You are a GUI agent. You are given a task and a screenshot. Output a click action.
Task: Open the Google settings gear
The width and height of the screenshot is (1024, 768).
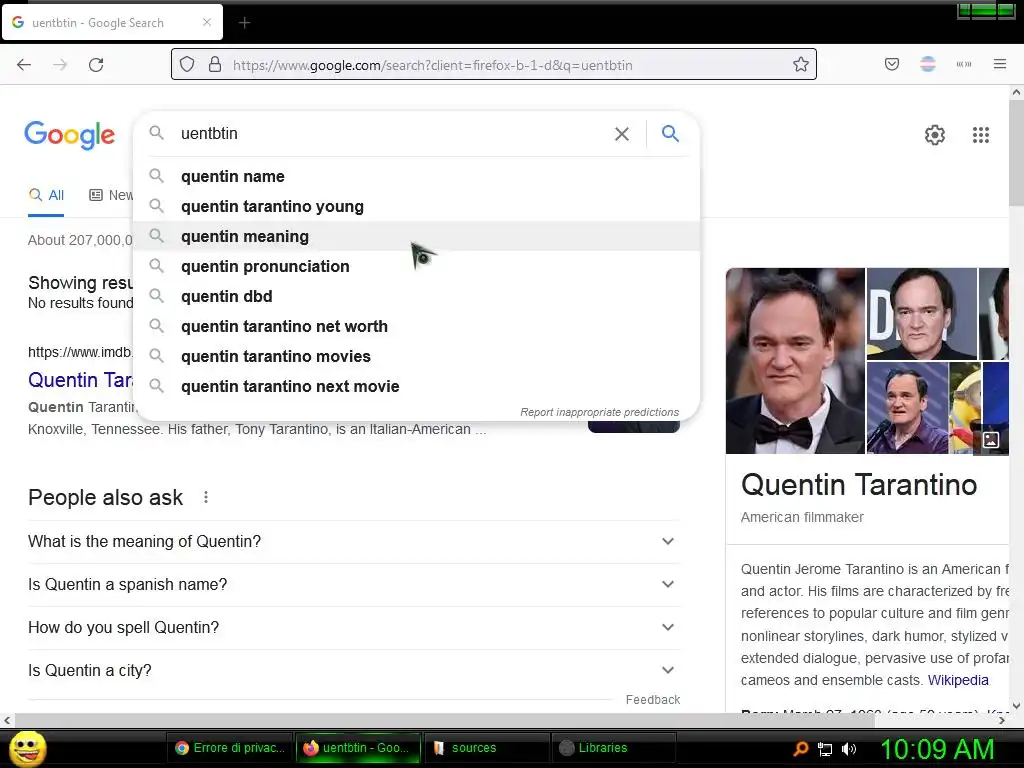coord(935,135)
